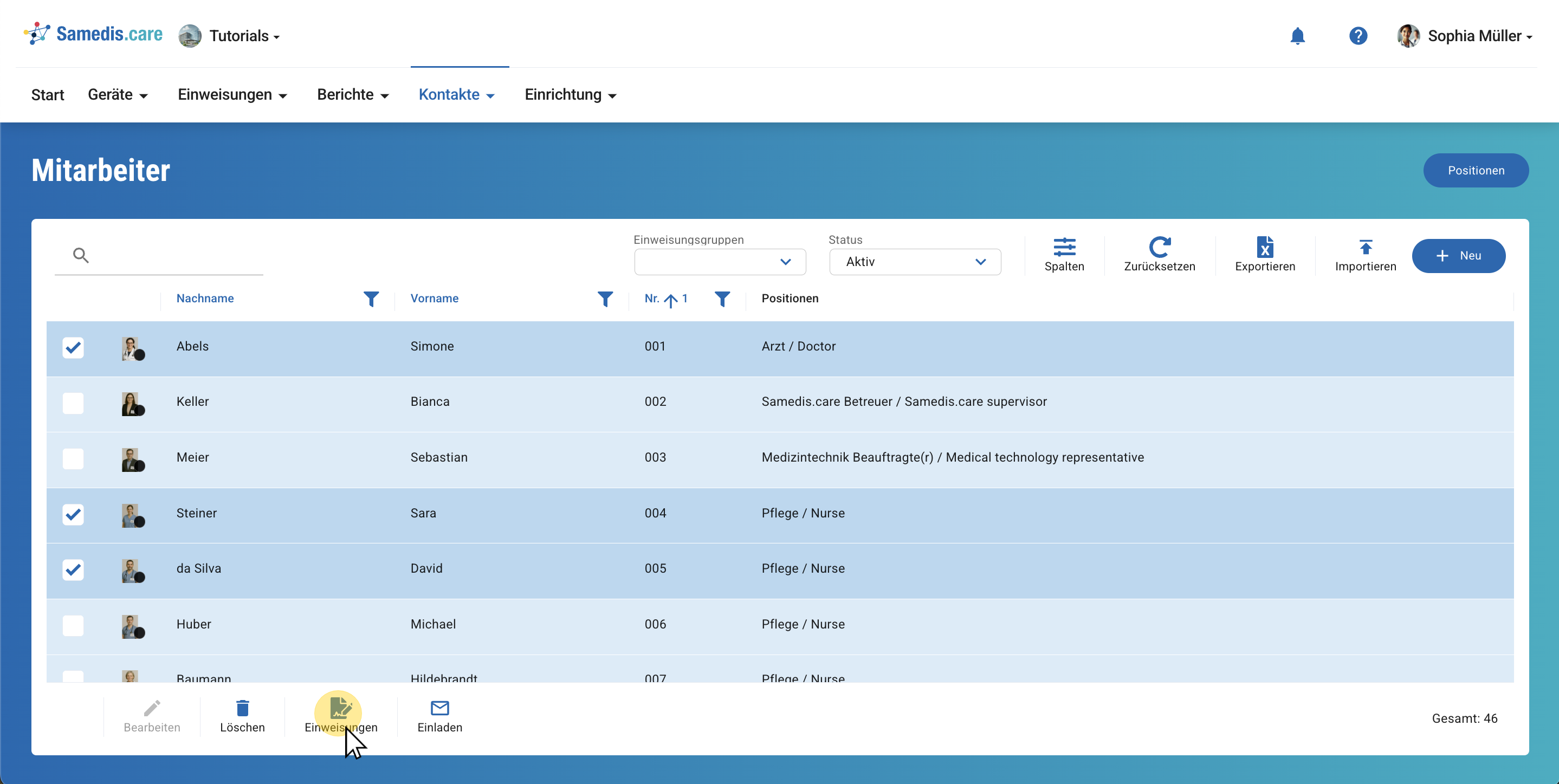
Task: Expand the Status Aktiv dropdown
Action: pos(915,262)
